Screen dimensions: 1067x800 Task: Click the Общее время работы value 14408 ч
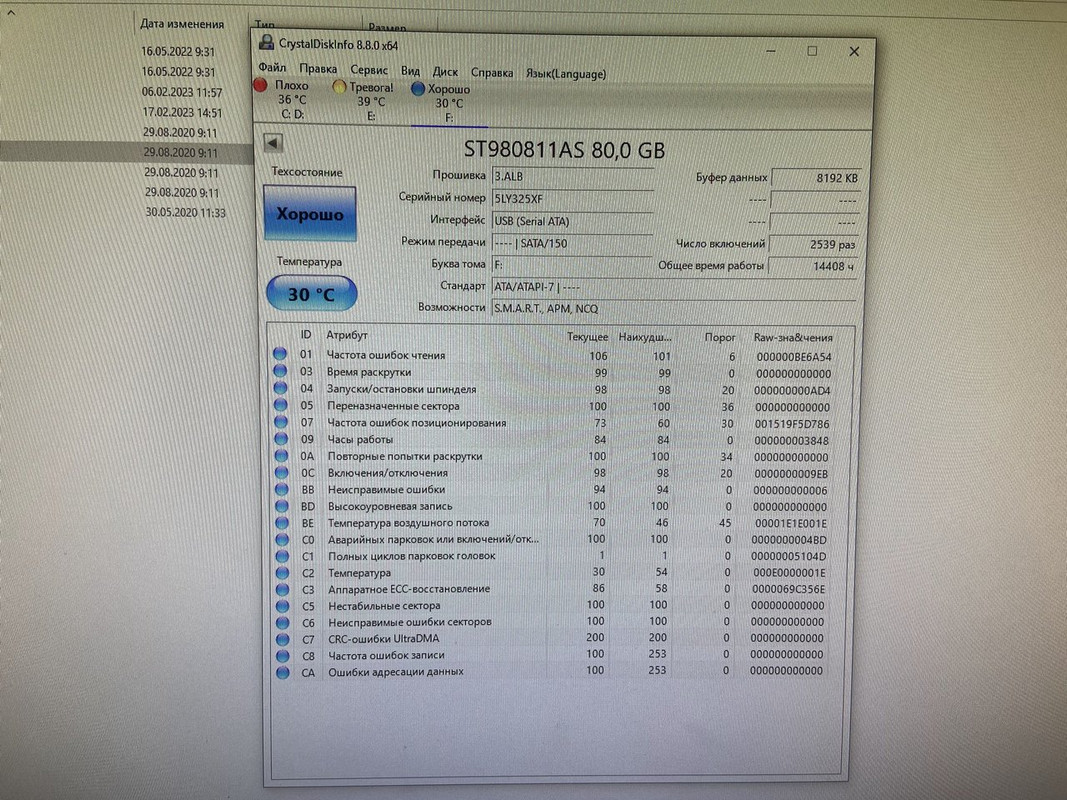pos(812,266)
